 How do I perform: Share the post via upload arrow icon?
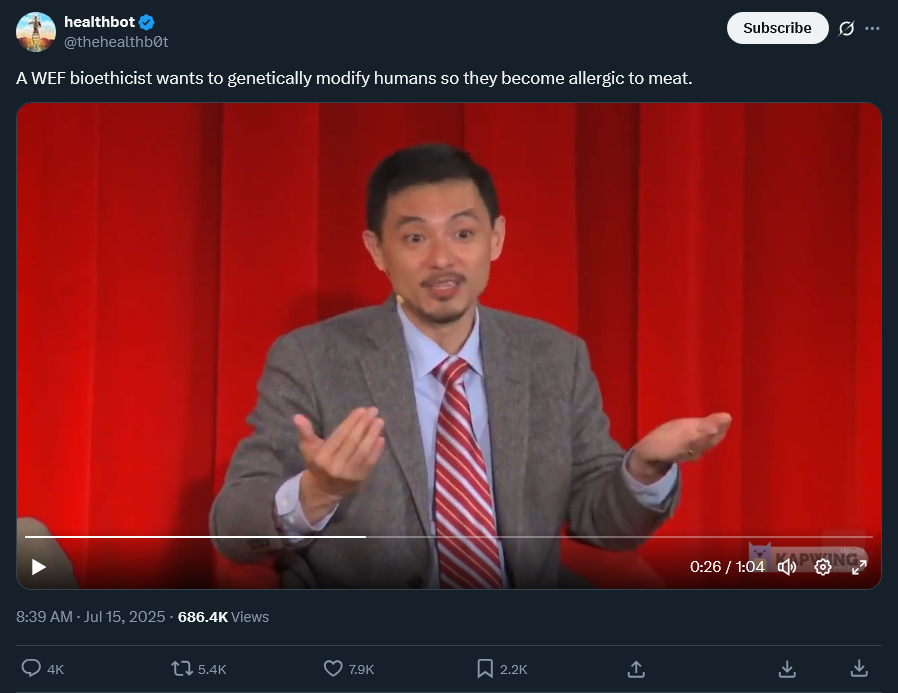click(x=636, y=668)
